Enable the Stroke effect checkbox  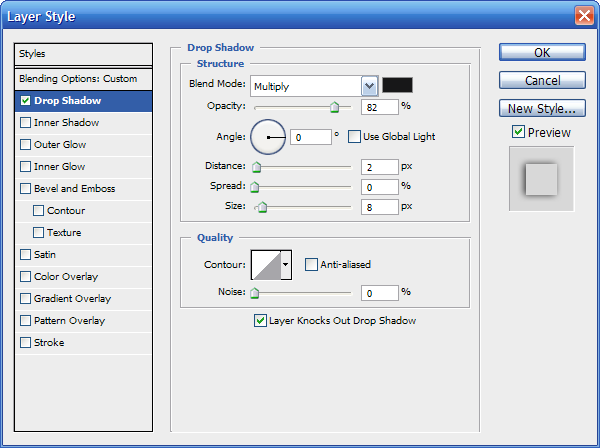click(x=25, y=343)
